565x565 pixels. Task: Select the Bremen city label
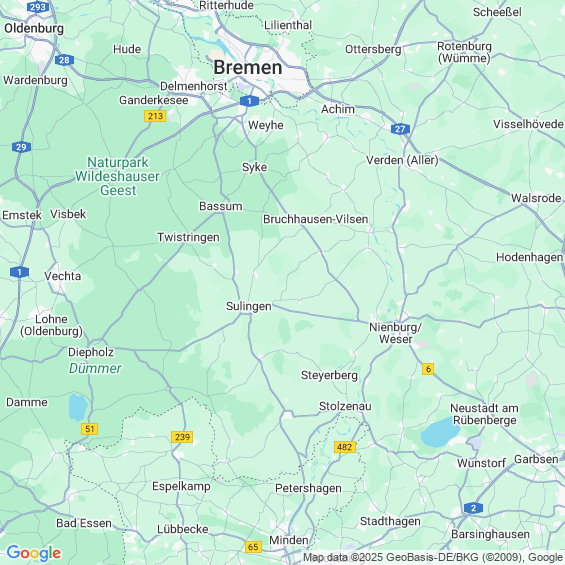pyautogui.click(x=248, y=67)
